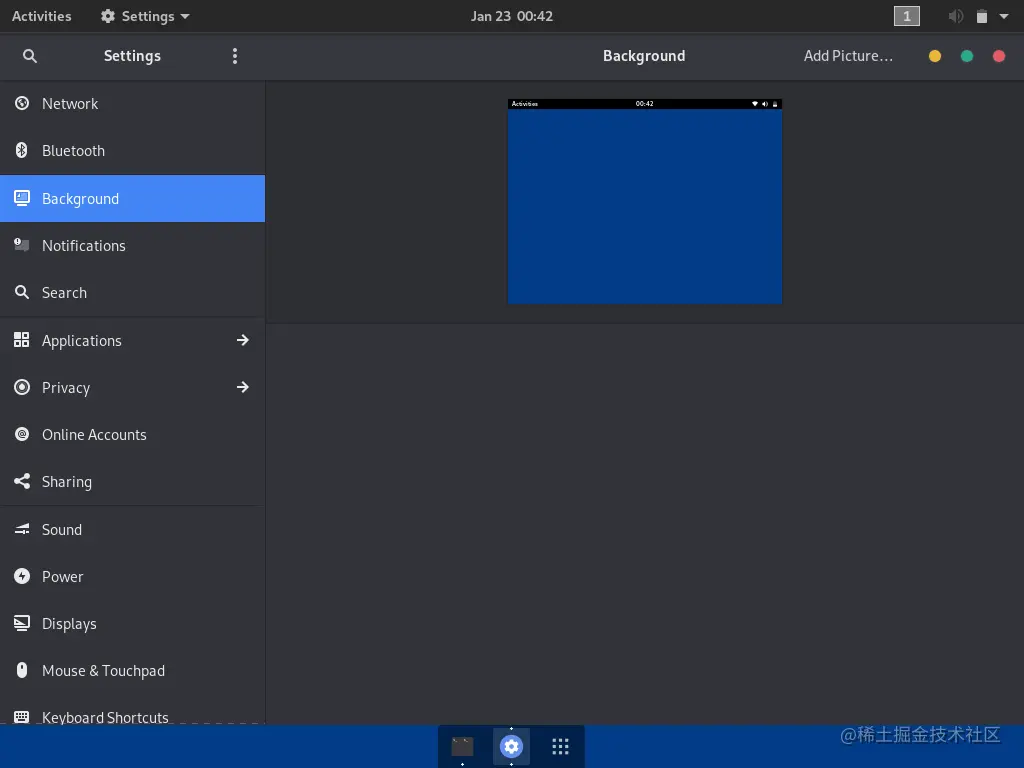Click the Sharing icon in sidebar
The width and height of the screenshot is (1024, 768).
(22, 481)
